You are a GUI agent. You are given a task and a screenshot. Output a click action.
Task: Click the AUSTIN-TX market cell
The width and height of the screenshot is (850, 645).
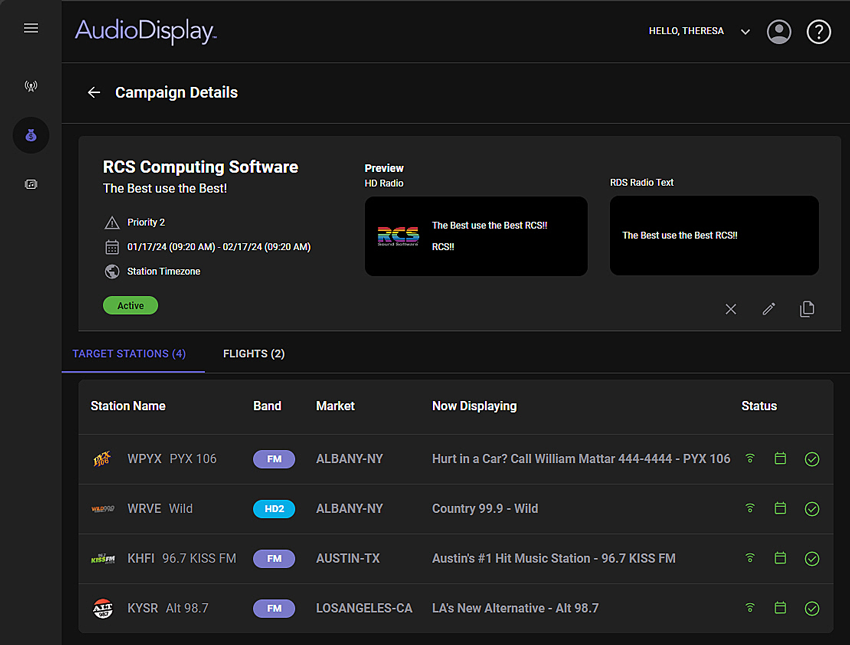pyautogui.click(x=348, y=559)
